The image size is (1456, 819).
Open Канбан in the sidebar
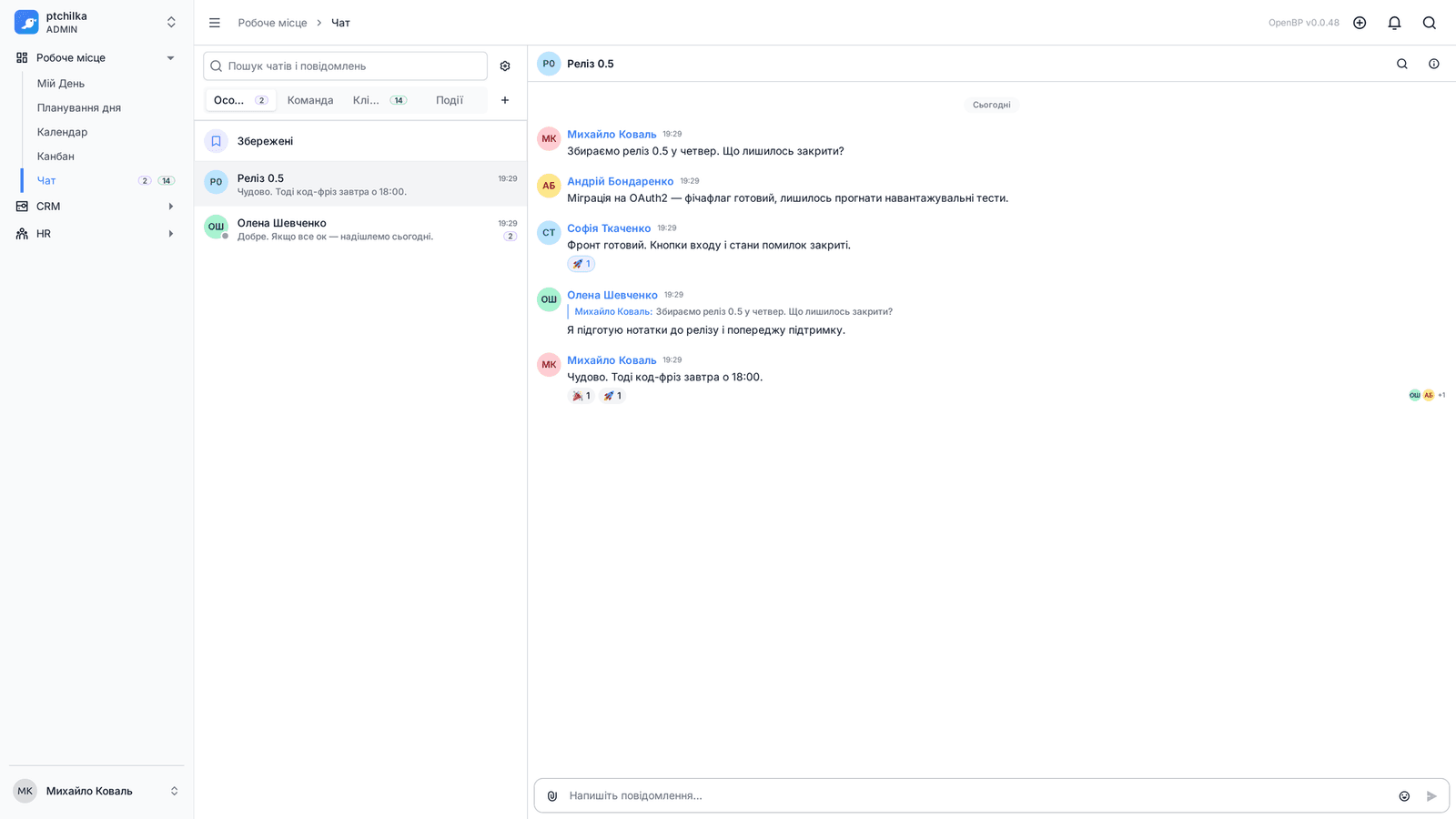coord(56,157)
